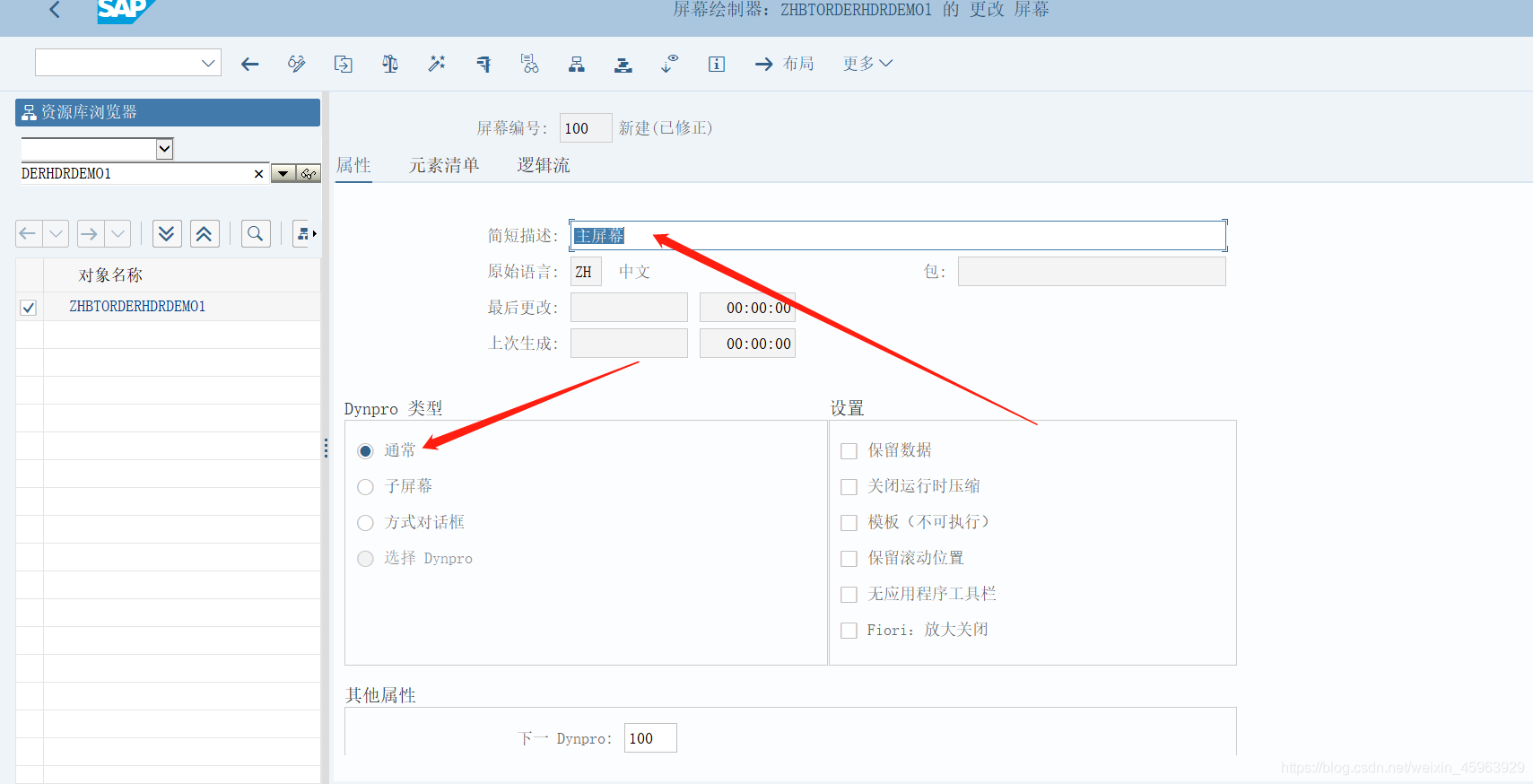Select the 选择 Dynpro radio button
The image size is (1533, 784).
point(365,559)
